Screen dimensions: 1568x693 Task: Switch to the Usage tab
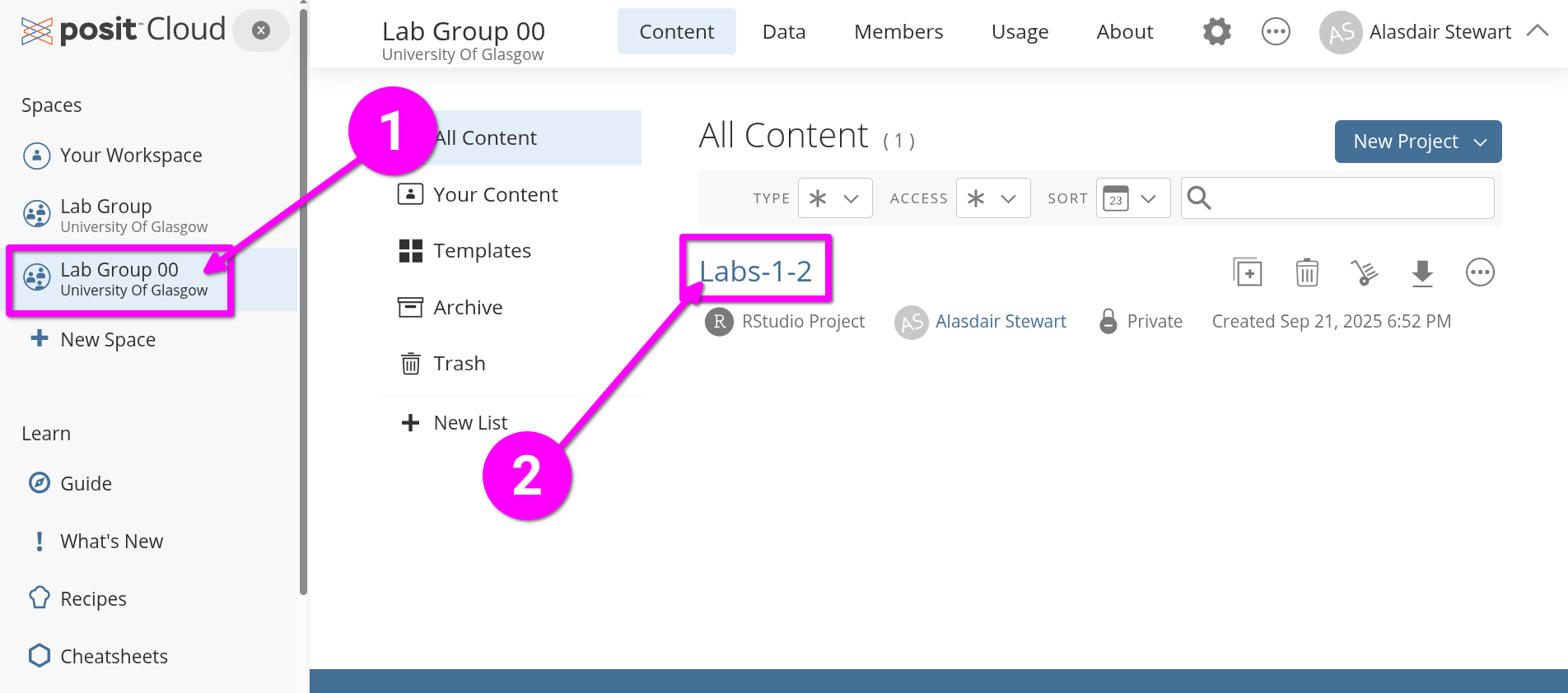[x=1020, y=32]
